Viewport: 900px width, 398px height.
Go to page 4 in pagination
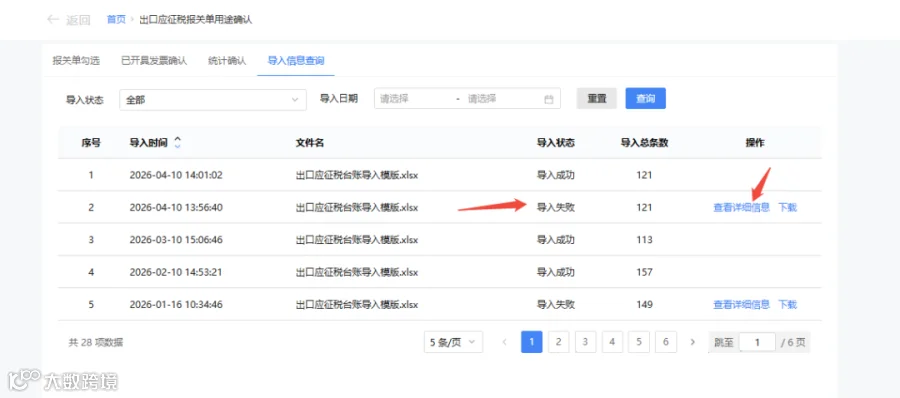click(x=612, y=342)
